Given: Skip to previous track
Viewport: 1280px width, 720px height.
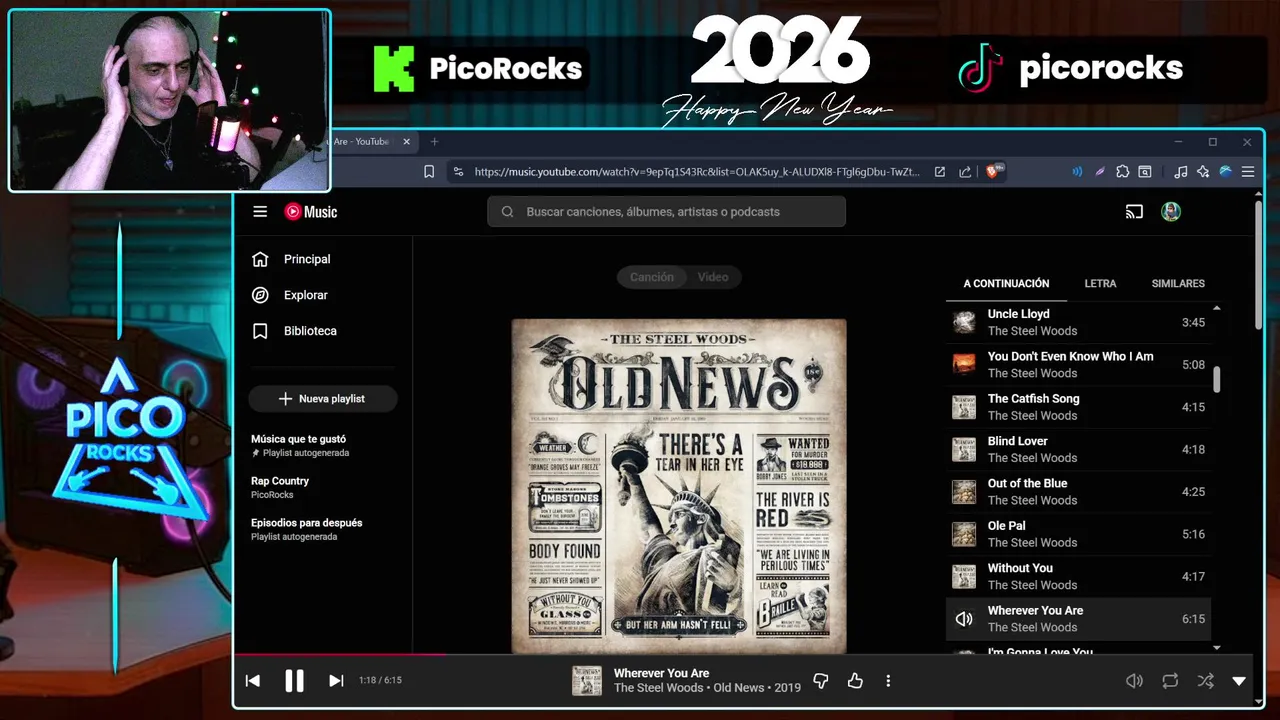Looking at the screenshot, I should pos(253,681).
